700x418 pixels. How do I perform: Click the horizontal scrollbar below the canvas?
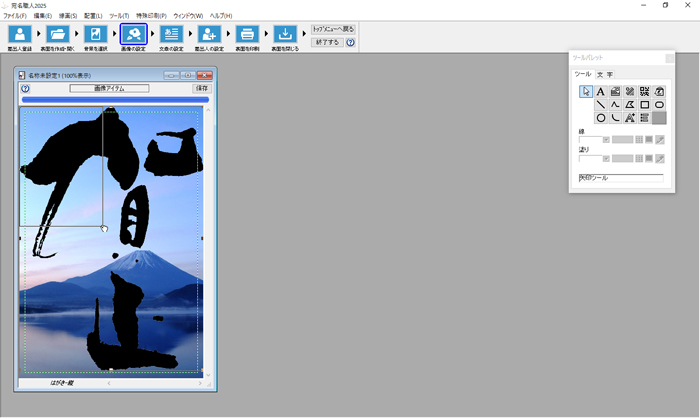click(150, 382)
